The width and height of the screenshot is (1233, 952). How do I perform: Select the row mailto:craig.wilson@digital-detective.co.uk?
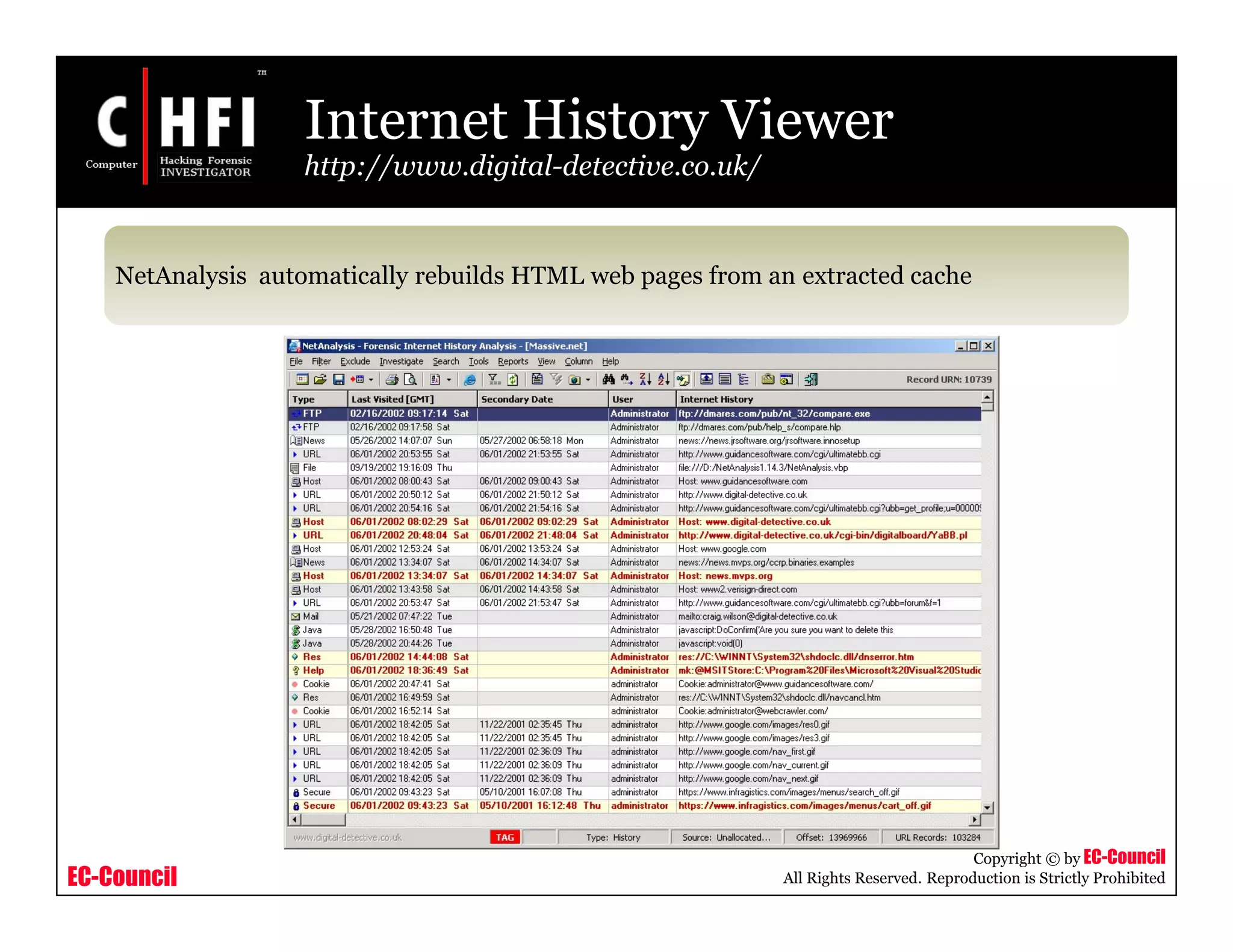pos(635,616)
